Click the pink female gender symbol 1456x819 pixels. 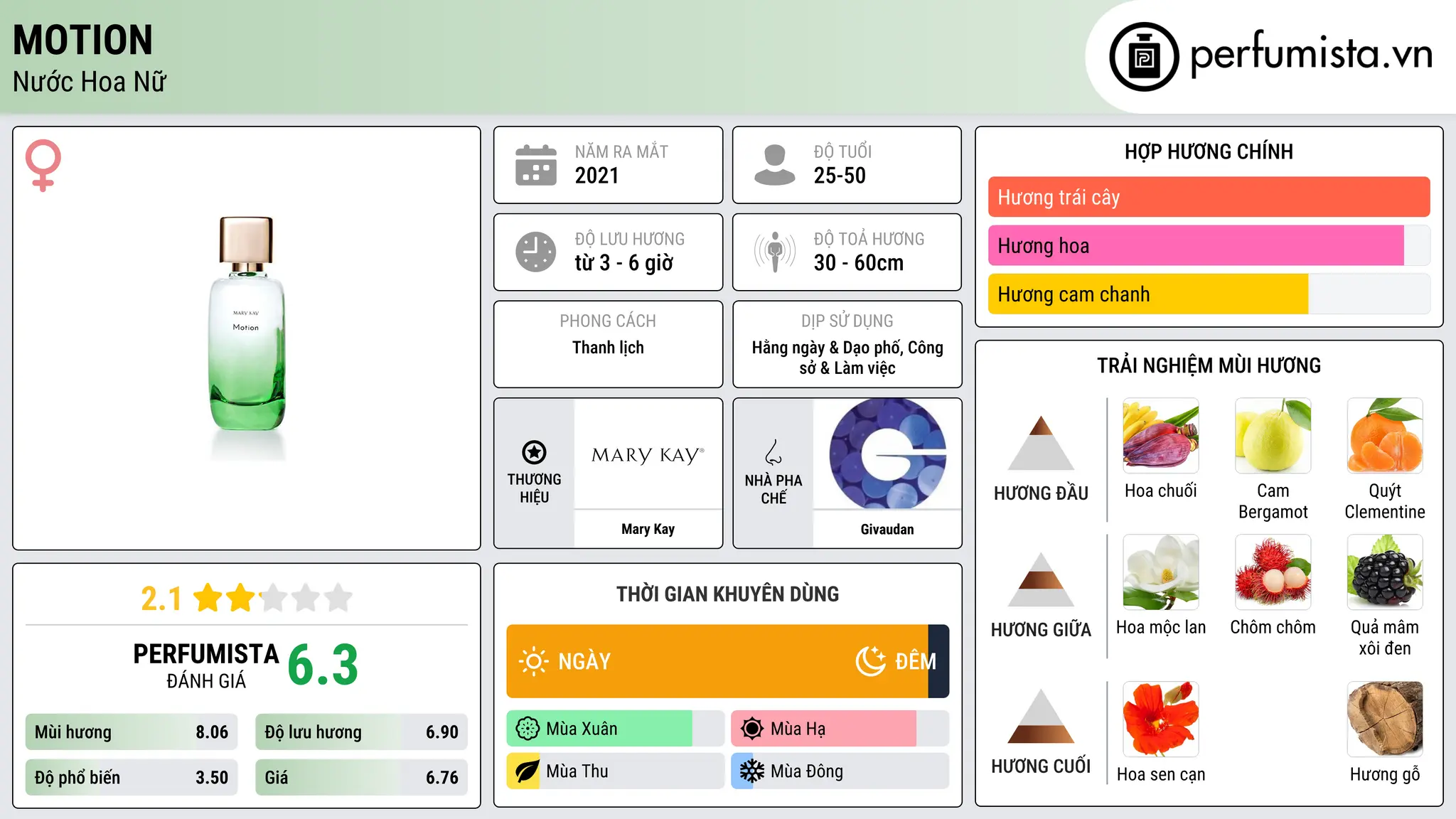coord(43,166)
